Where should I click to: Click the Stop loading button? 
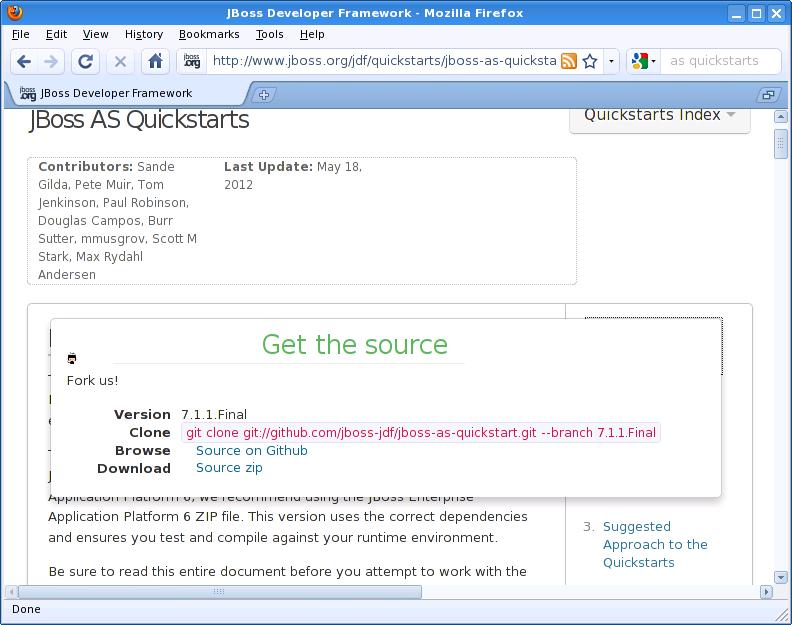point(120,62)
